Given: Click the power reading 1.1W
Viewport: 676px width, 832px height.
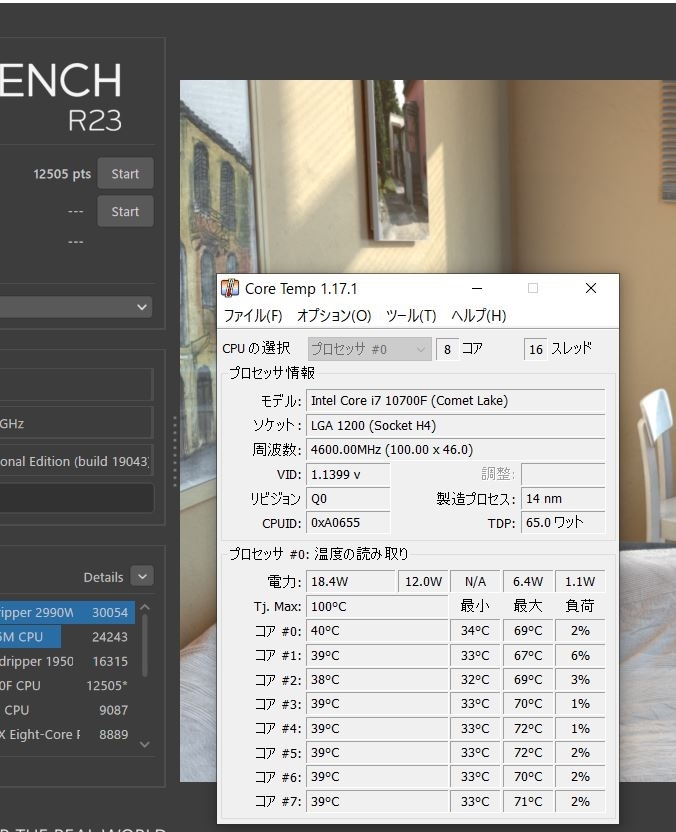Looking at the screenshot, I should [580, 582].
